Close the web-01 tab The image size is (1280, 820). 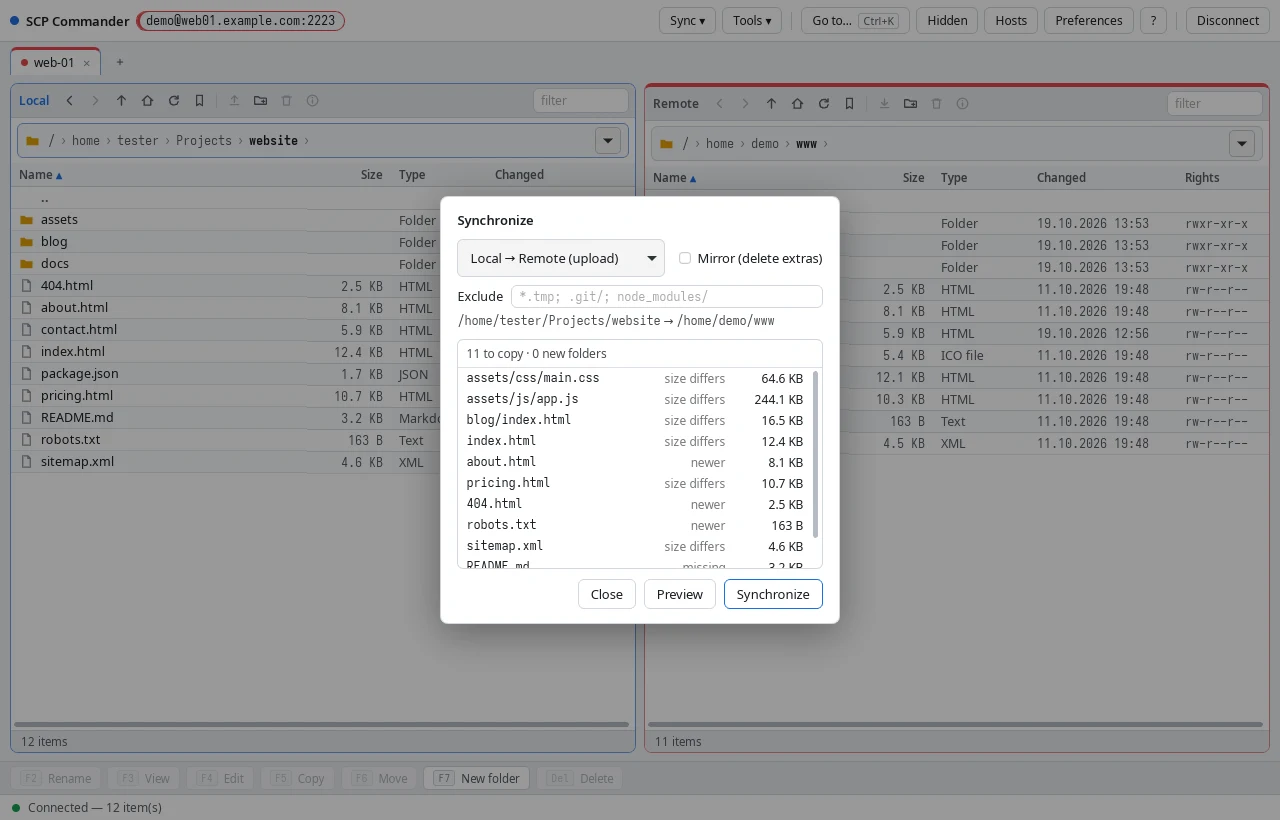[86, 63]
